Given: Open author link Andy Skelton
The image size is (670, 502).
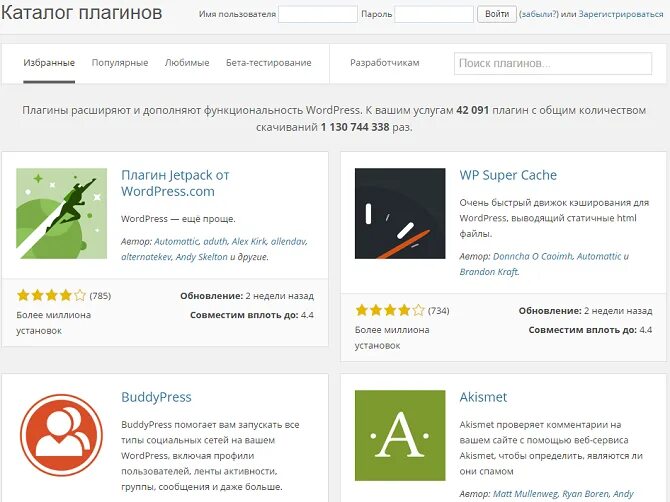Looking at the screenshot, I should 202,257.
